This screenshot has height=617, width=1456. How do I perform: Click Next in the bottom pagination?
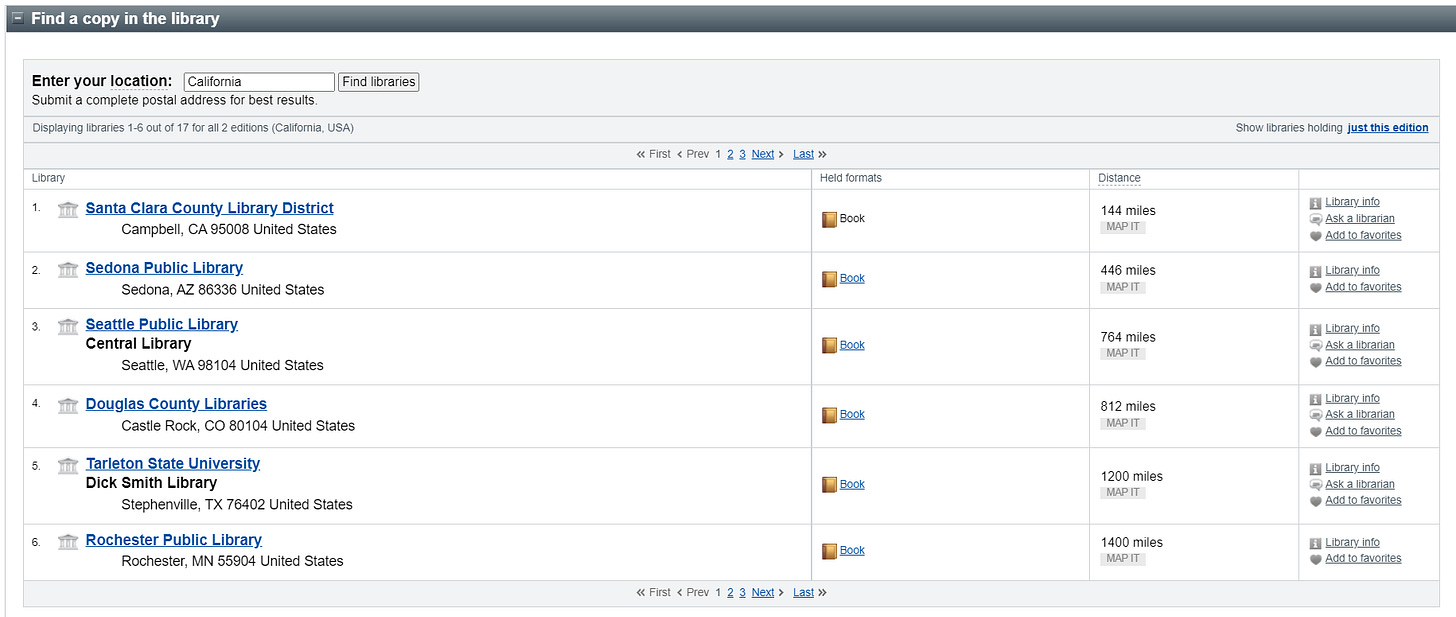coord(763,592)
